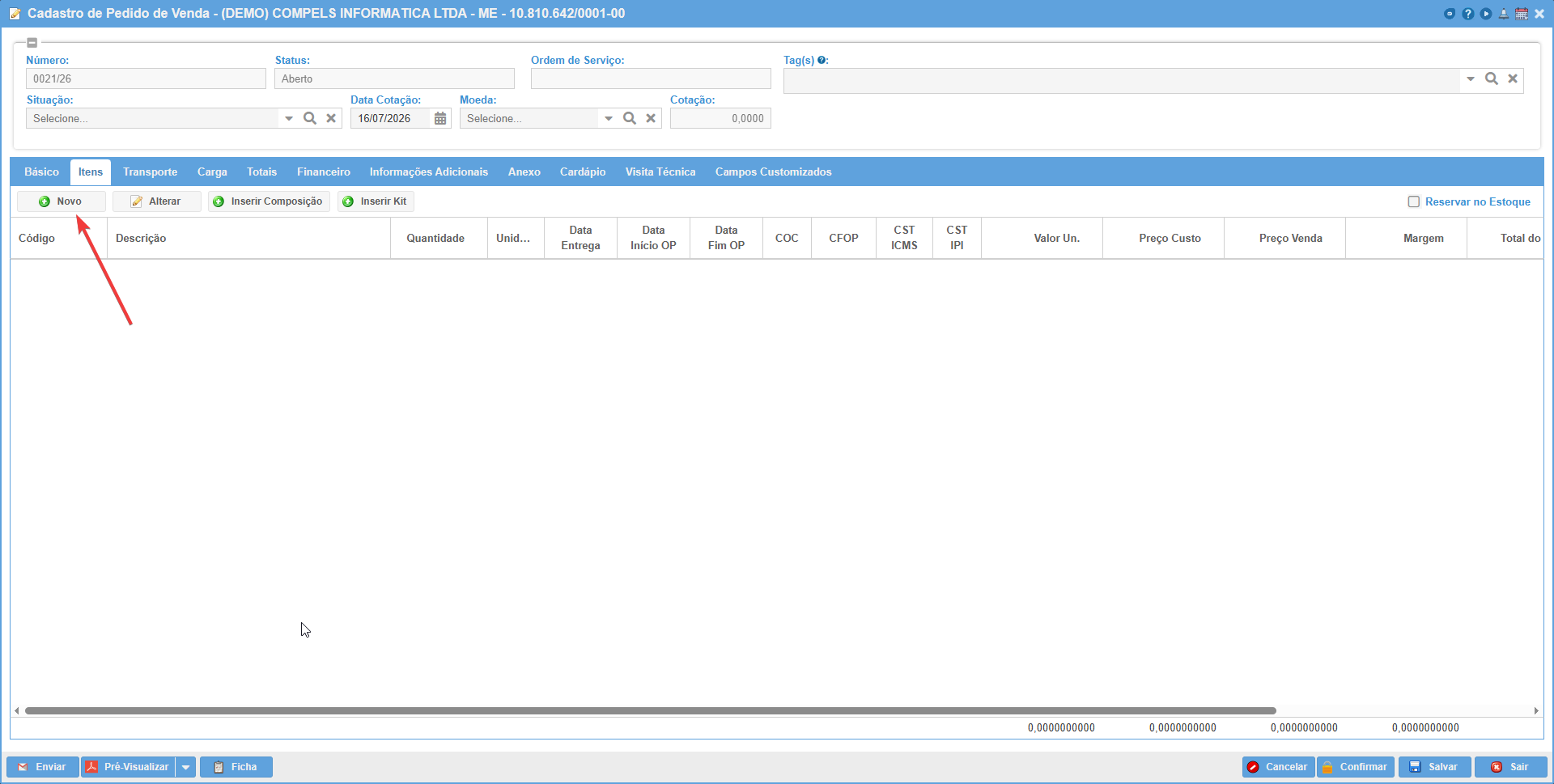Click the Status field showing Aberto

click(x=394, y=78)
